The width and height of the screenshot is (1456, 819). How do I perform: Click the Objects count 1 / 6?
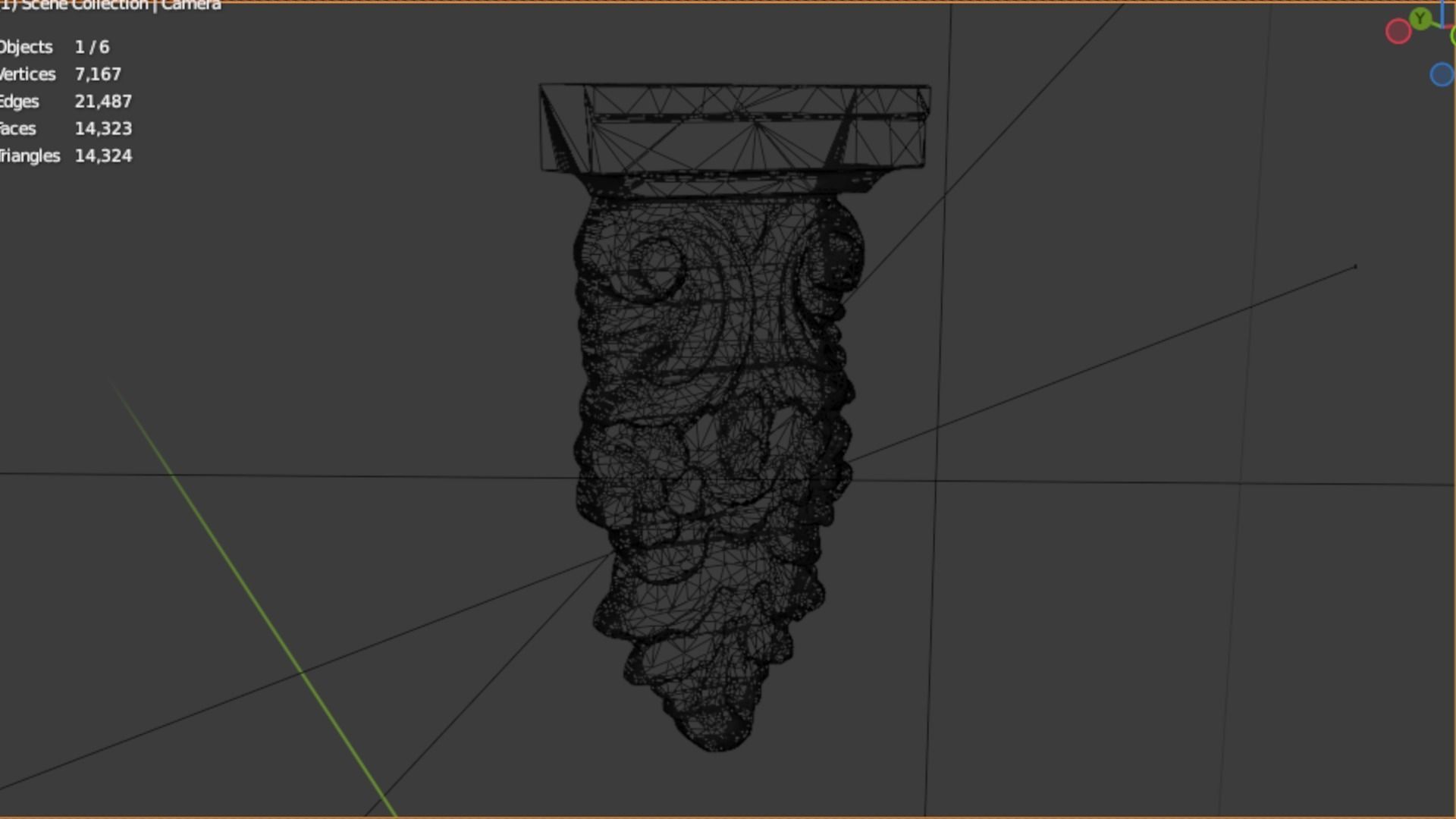[92, 47]
